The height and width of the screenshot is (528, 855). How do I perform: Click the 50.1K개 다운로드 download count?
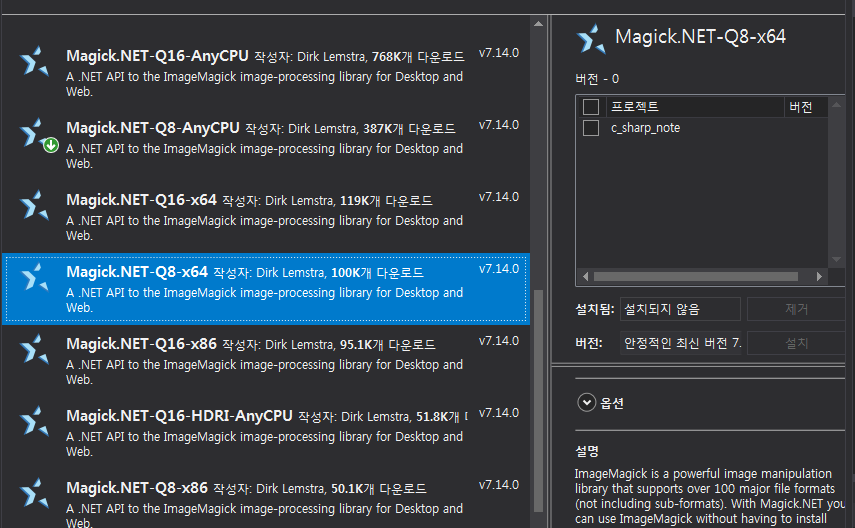pos(379,489)
